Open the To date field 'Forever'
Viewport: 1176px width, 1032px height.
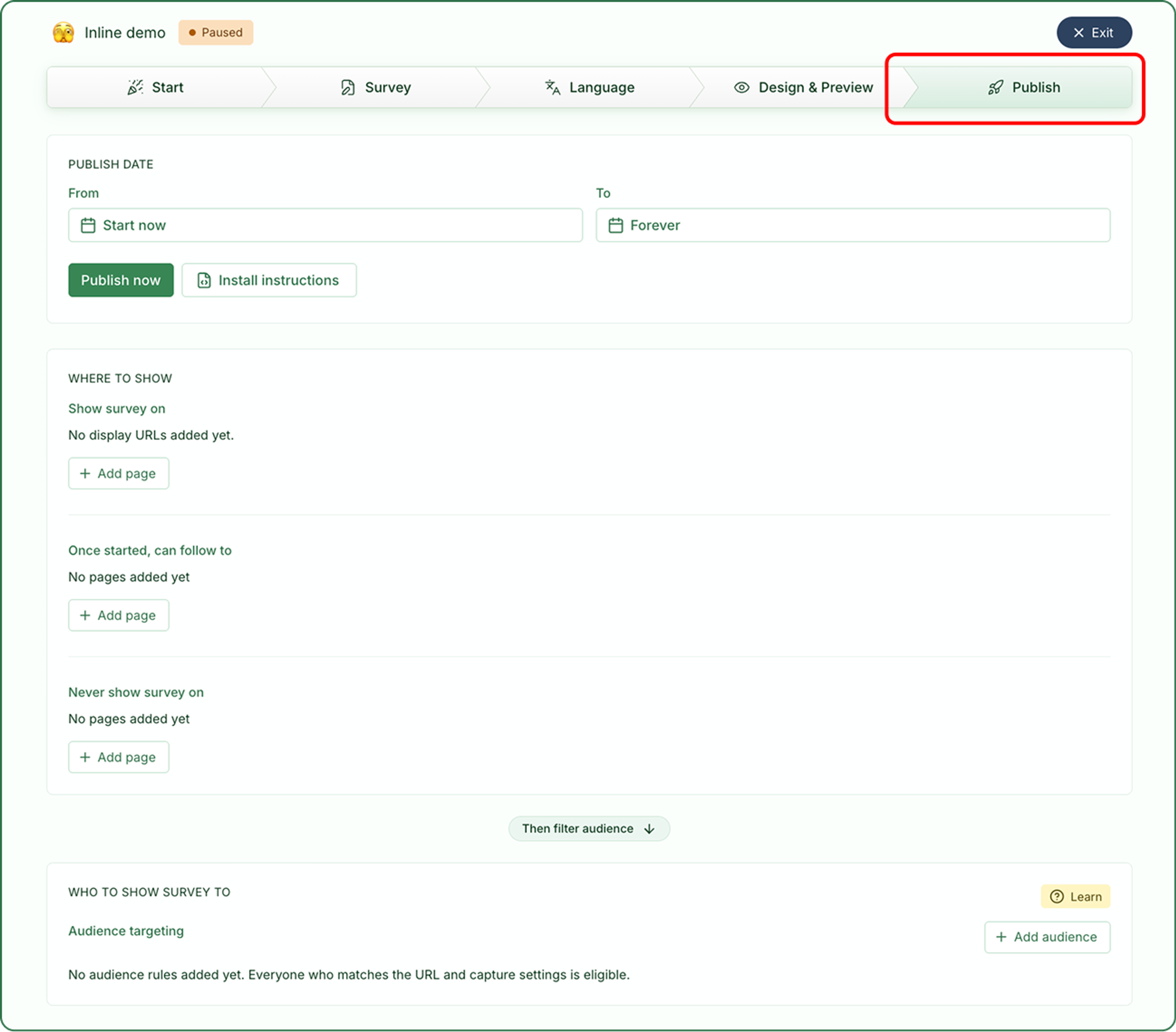pos(853,225)
